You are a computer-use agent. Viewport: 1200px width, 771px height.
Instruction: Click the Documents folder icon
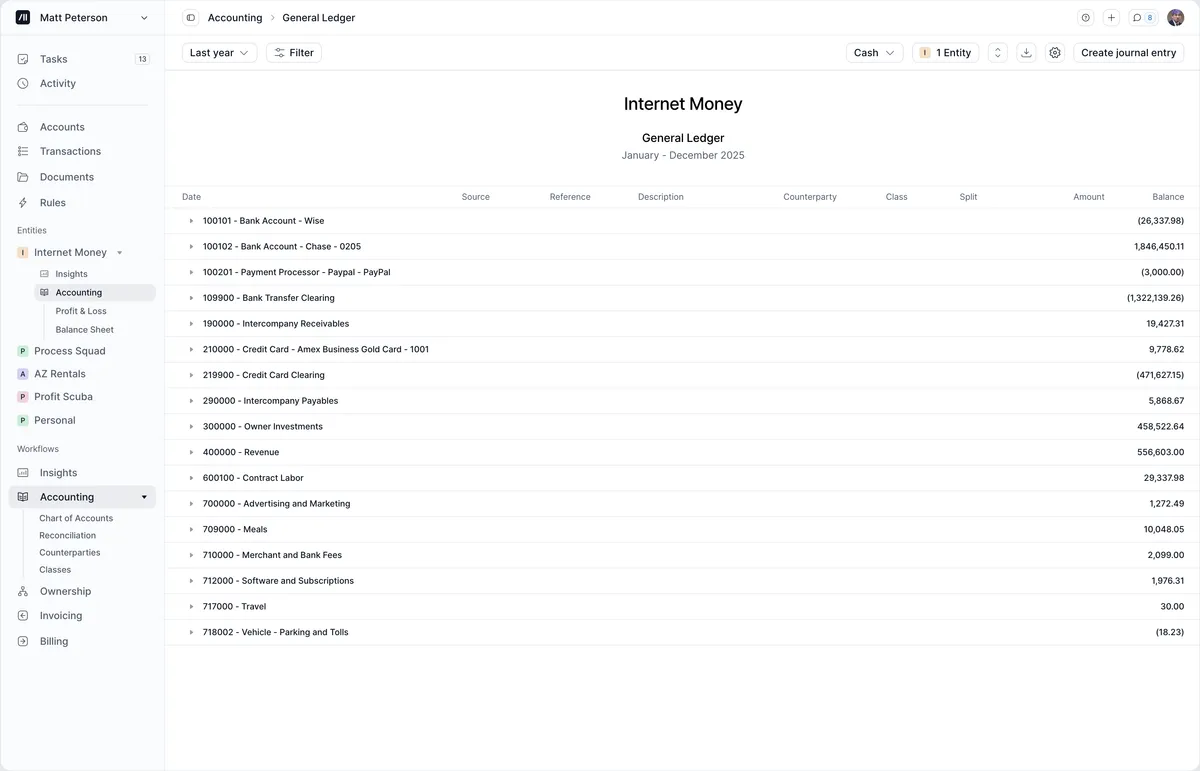coord(23,177)
